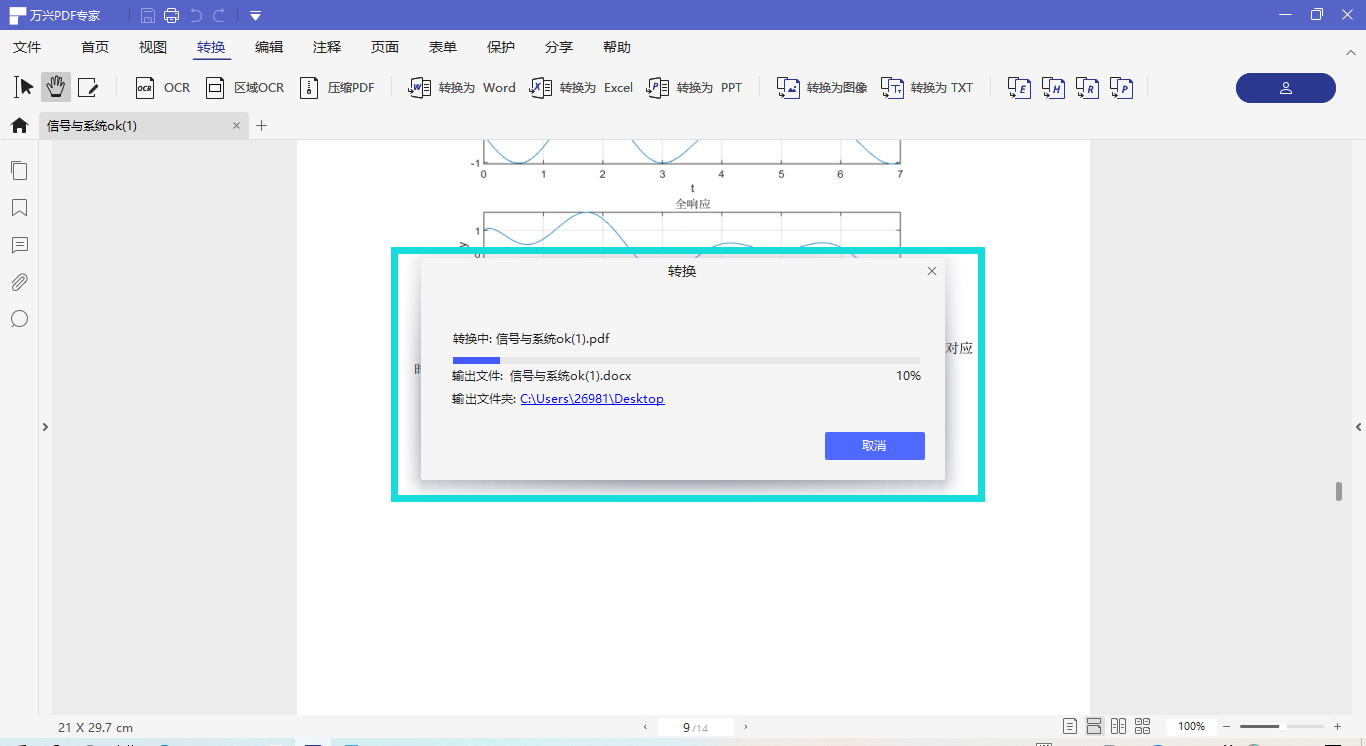This screenshot has height=746, width=1366.
Task: Click the vertical scrollbar thumb
Action: pos(1339,491)
